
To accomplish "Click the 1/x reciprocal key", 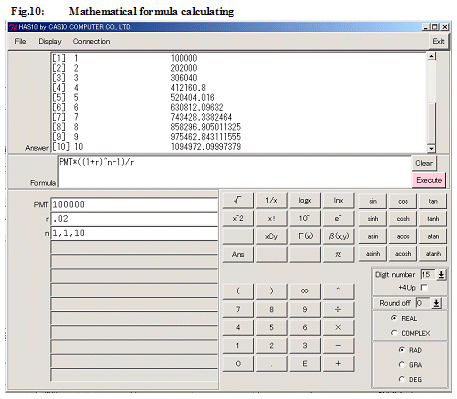I will click(x=271, y=201).
